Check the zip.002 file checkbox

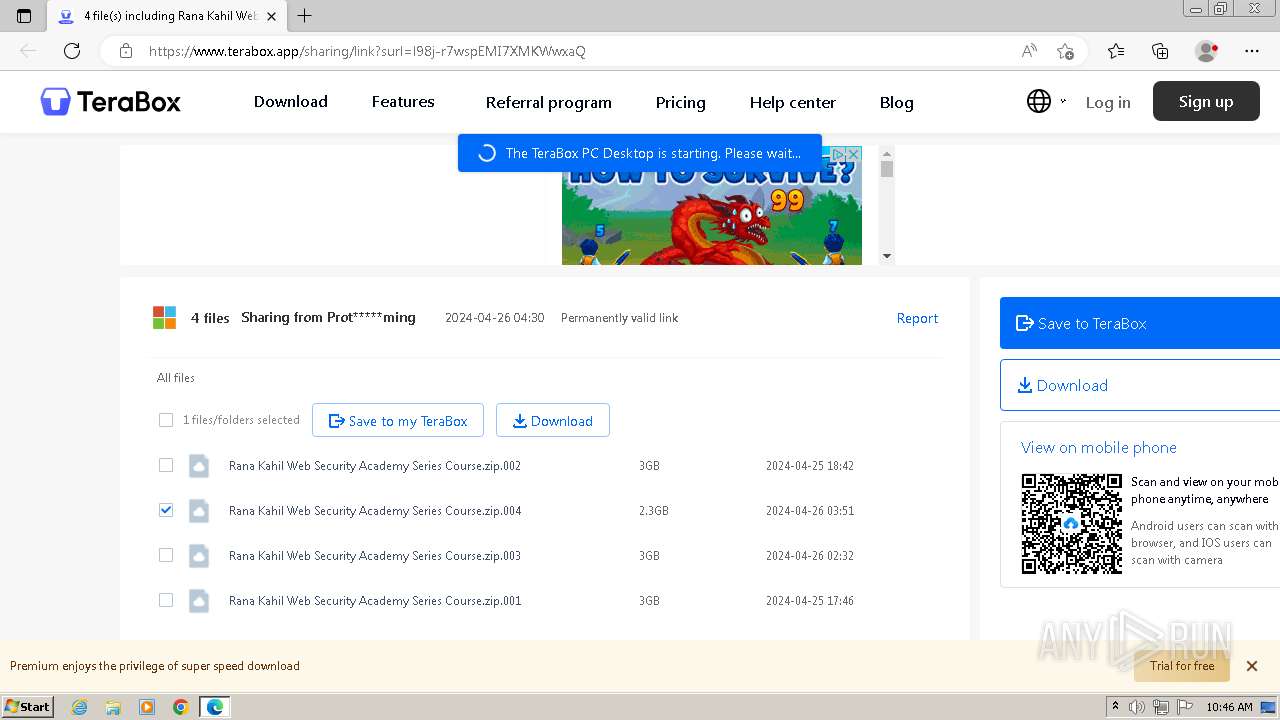[166, 465]
